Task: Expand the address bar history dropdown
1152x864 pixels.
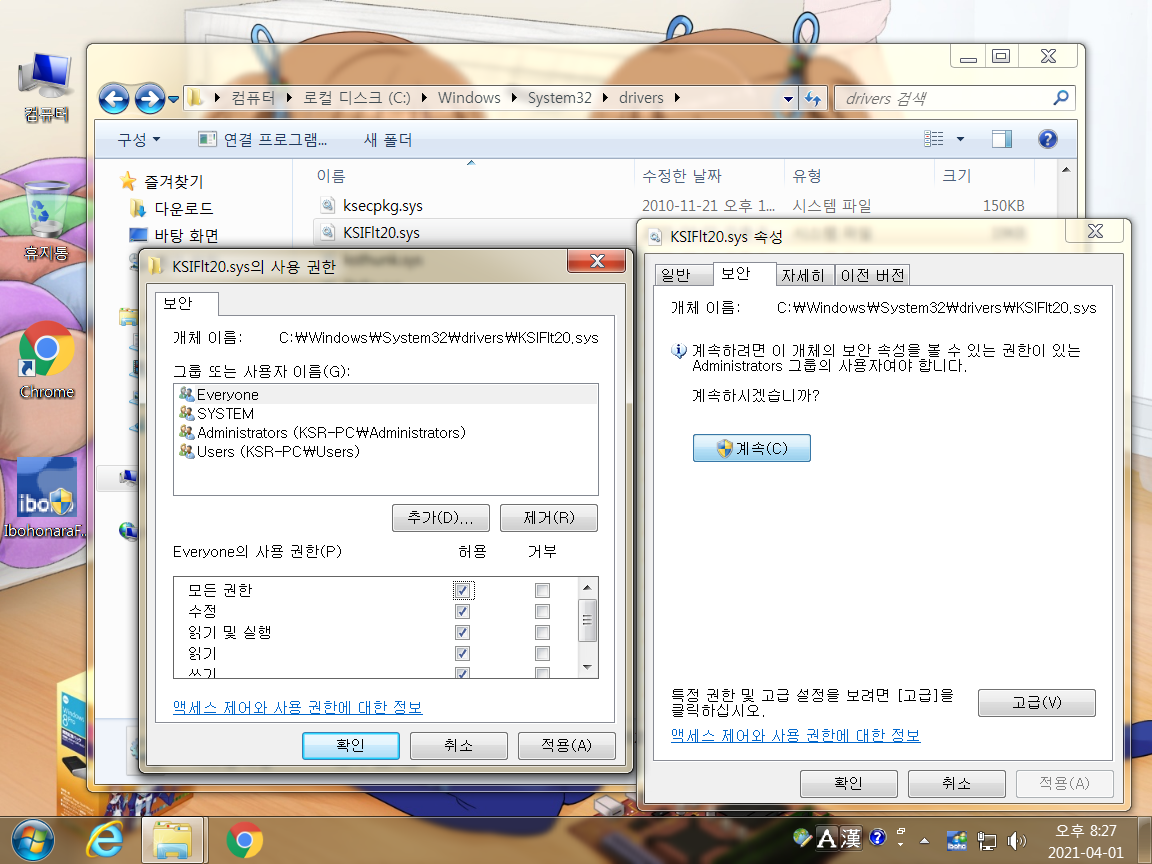Action: point(788,98)
